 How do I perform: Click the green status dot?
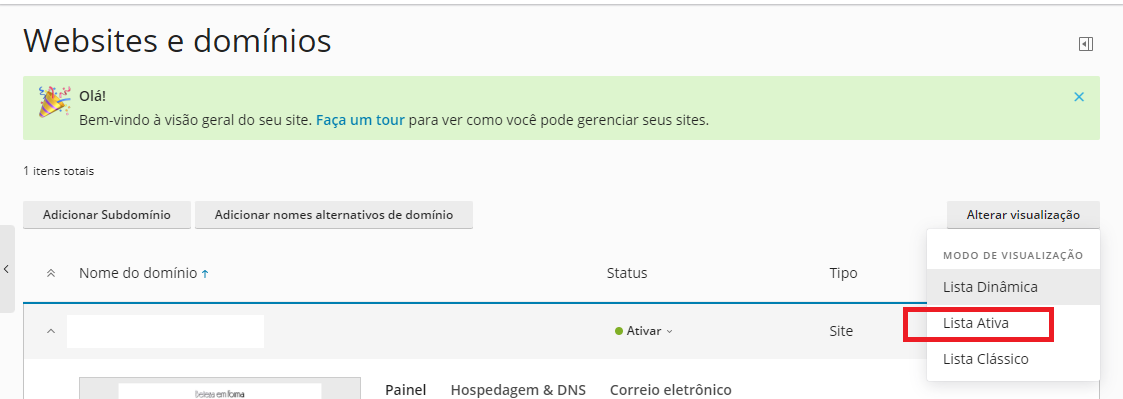pos(619,331)
